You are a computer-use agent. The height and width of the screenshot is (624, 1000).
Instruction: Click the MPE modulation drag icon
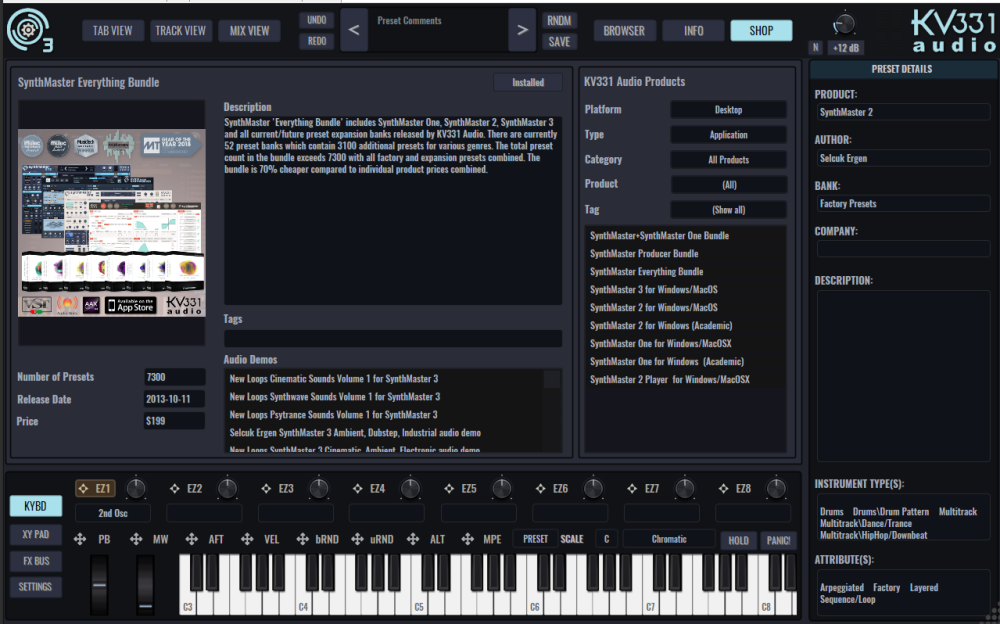(467, 539)
